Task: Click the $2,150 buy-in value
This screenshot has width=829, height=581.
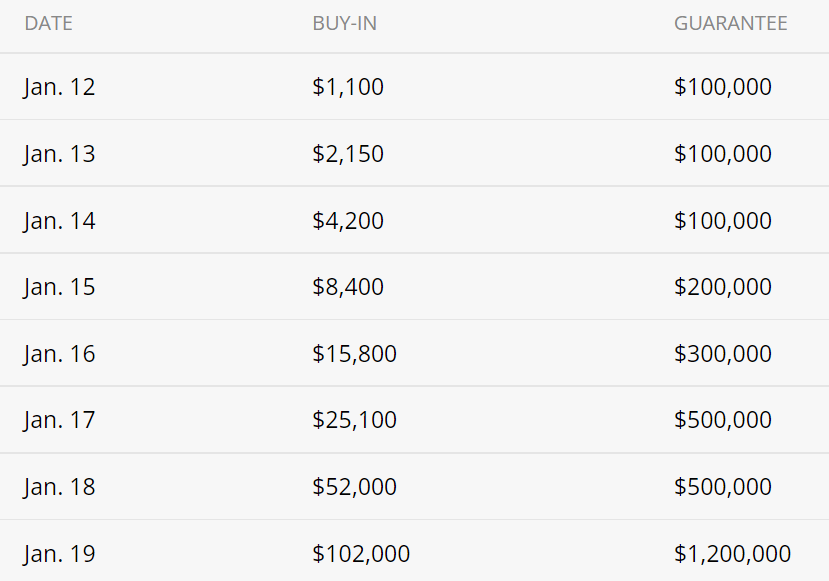Action: point(347,154)
